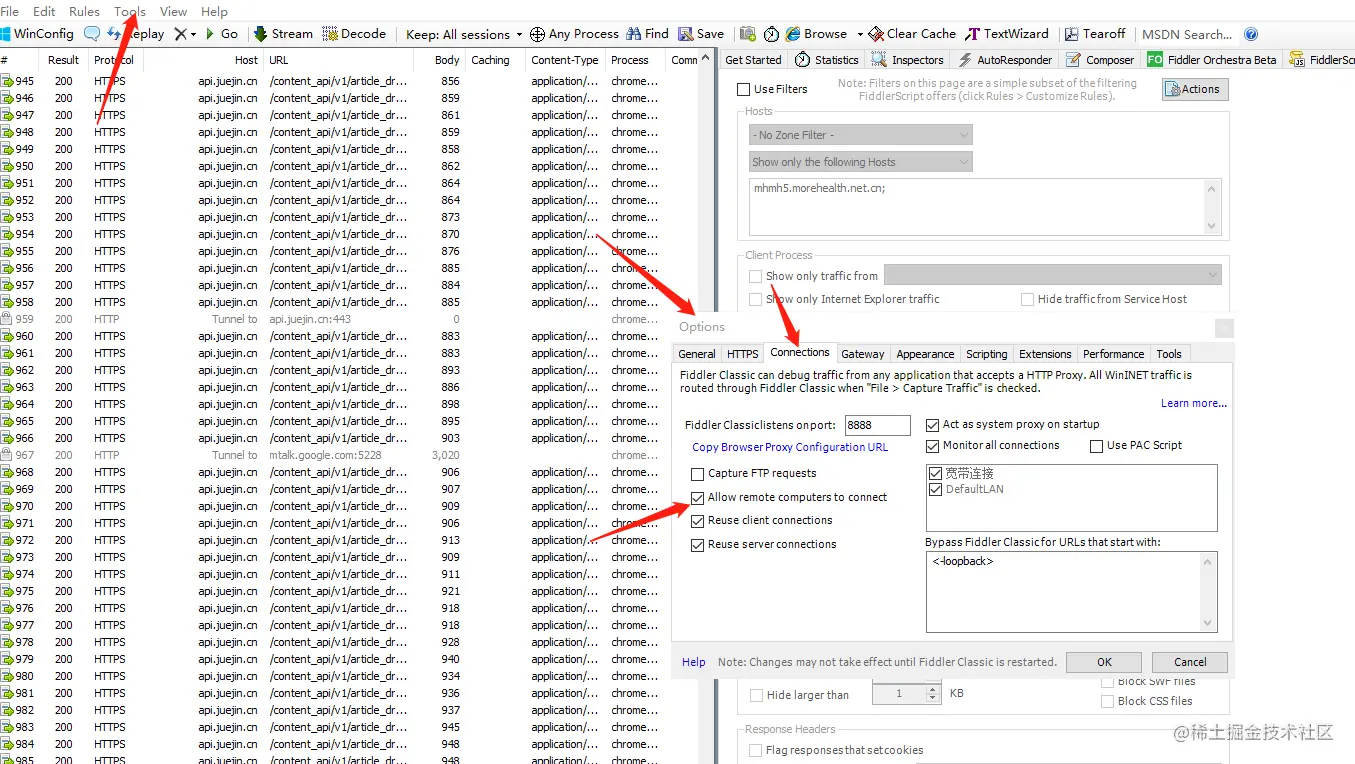Check Block CSS files
Image resolution: width=1355 pixels, height=764 pixels.
tap(1107, 701)
